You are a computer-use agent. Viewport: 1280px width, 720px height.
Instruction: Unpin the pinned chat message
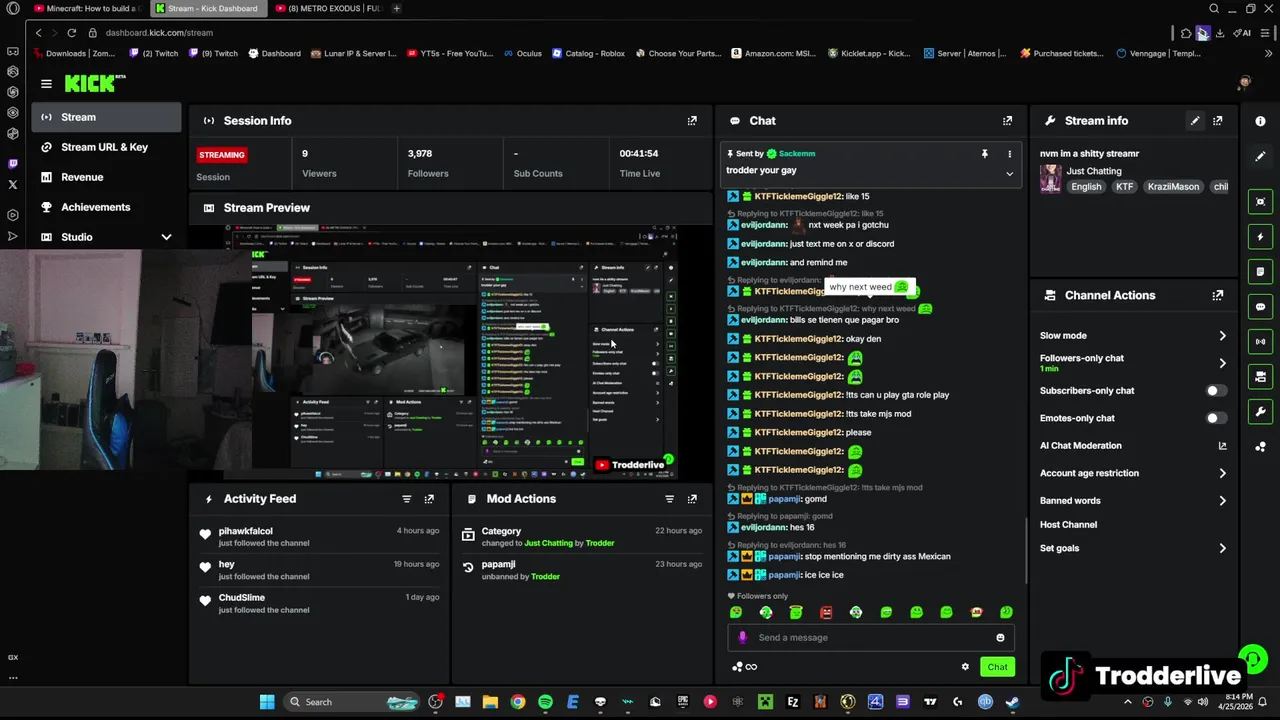point(984,154)
